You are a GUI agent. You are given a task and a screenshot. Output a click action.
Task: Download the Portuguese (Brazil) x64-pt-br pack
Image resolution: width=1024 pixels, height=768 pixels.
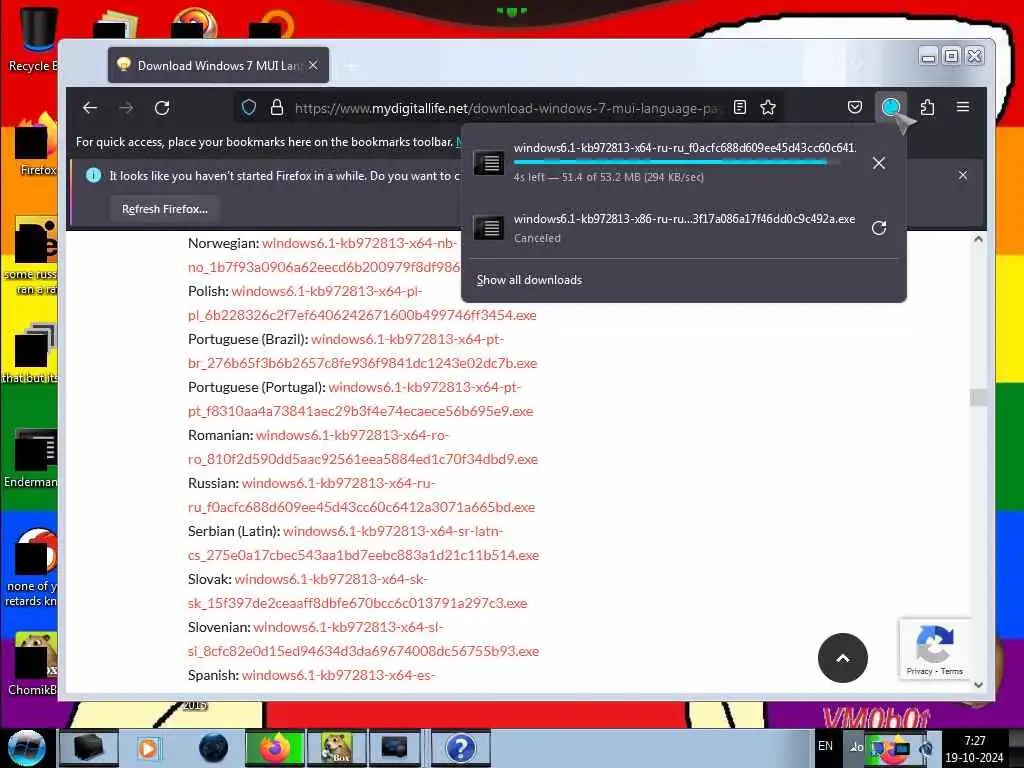click(362, 351)
